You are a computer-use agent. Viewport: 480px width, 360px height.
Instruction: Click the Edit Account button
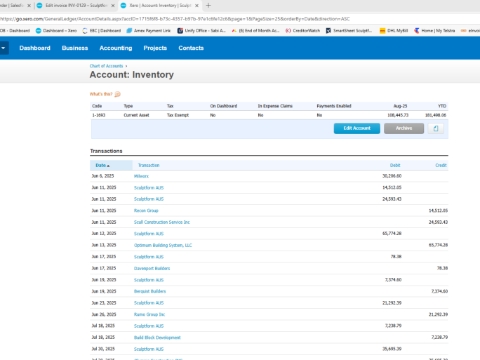[x=357, y=128]
